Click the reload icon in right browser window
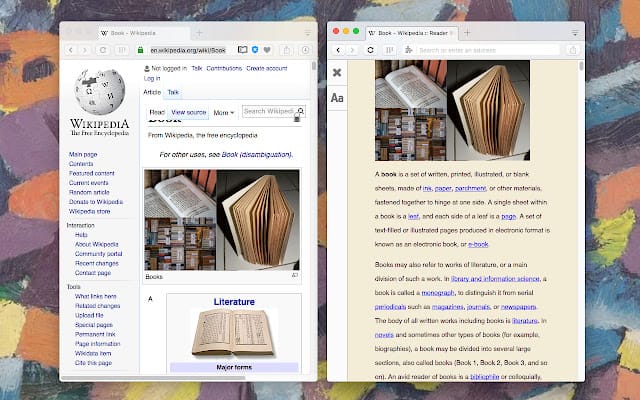 pyautogui.click(x=371, y=49)
